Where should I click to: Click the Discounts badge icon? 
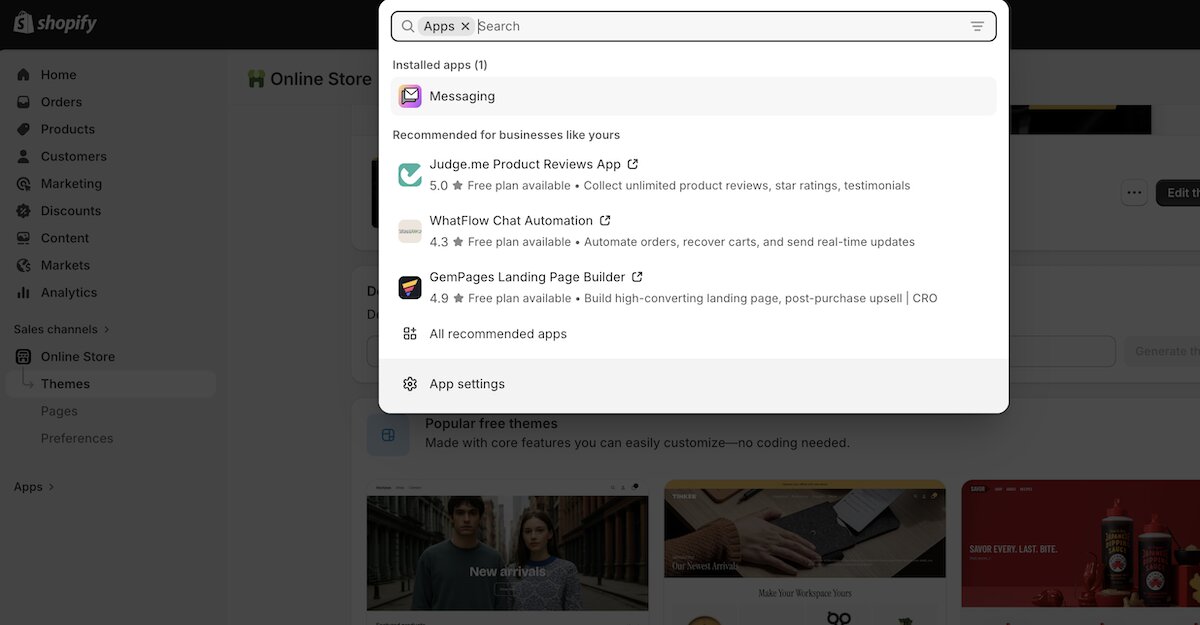pyautogui.click(x=23, y=211)
